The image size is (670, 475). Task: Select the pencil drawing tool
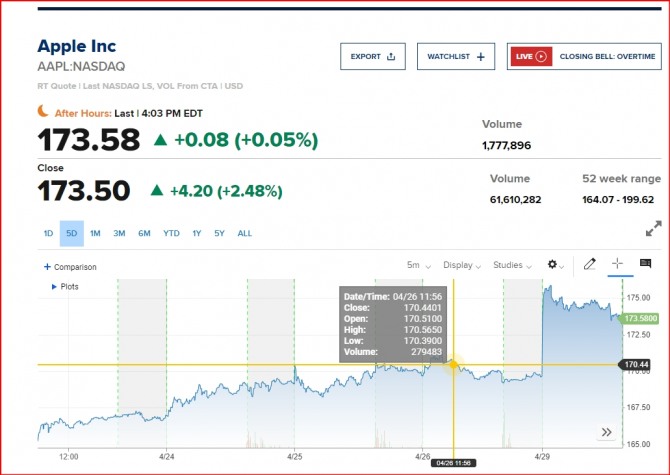click(x=590, y=264)
